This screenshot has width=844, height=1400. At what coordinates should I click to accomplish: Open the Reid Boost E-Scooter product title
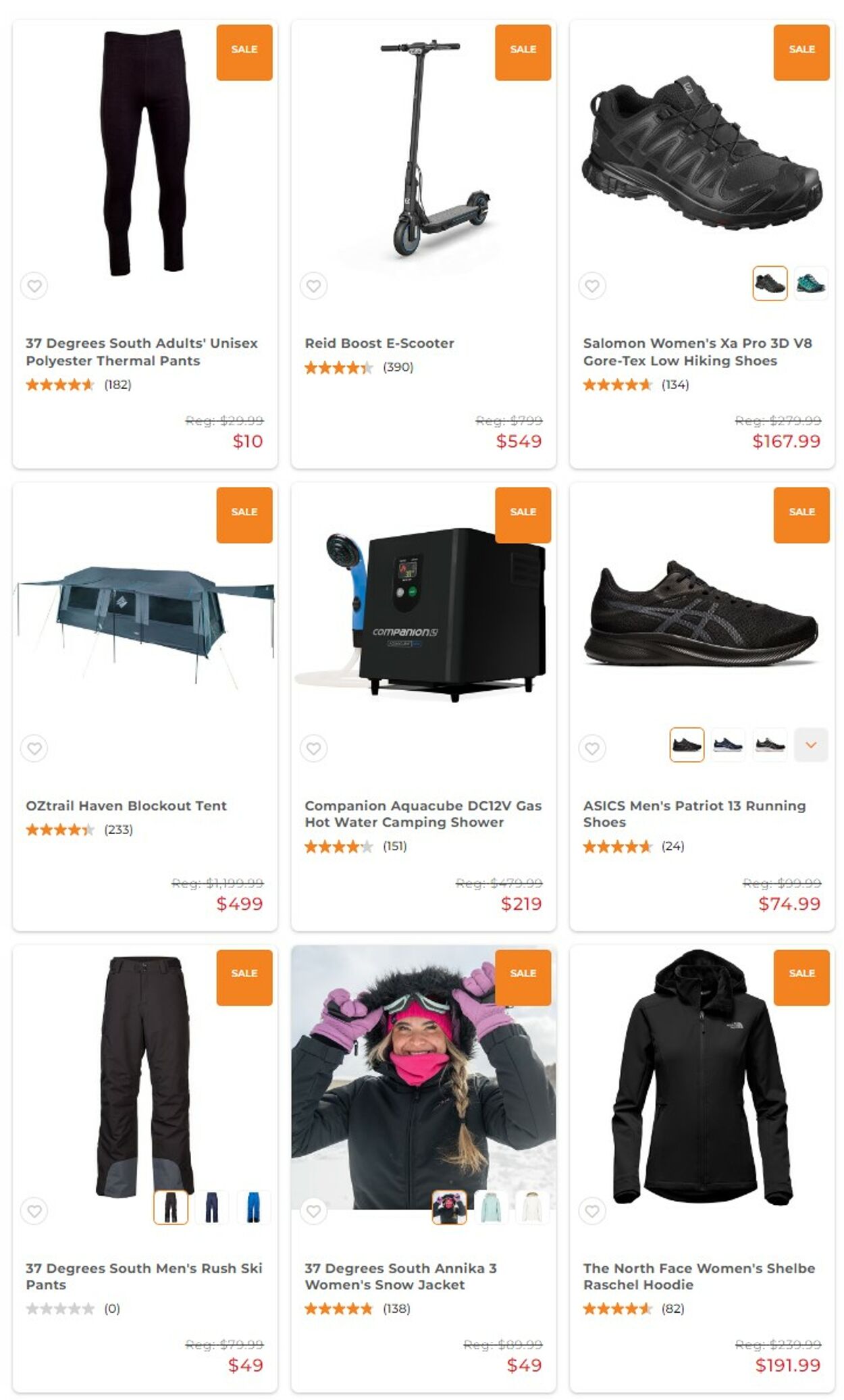379,343
